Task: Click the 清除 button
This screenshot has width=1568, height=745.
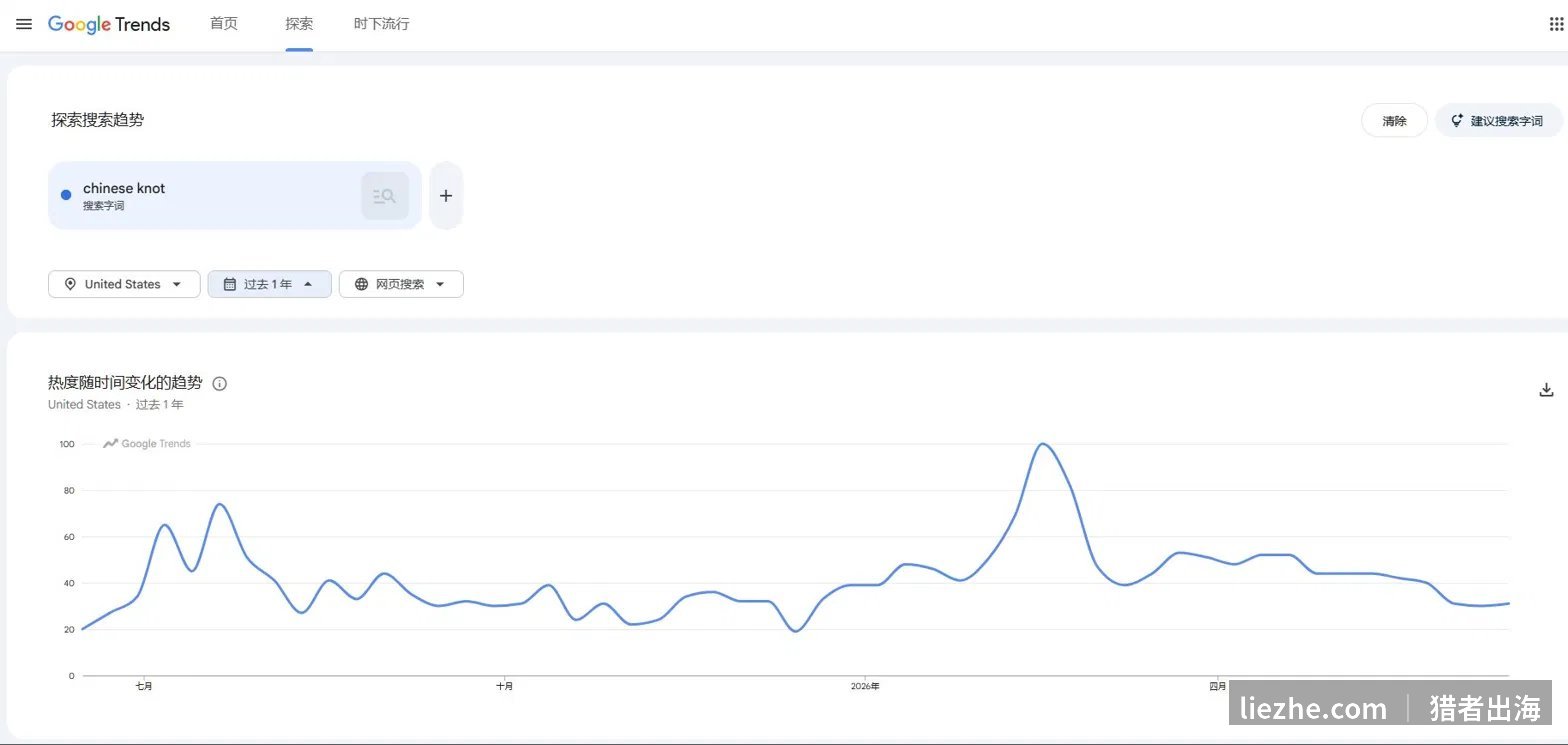Action: 1394,121
